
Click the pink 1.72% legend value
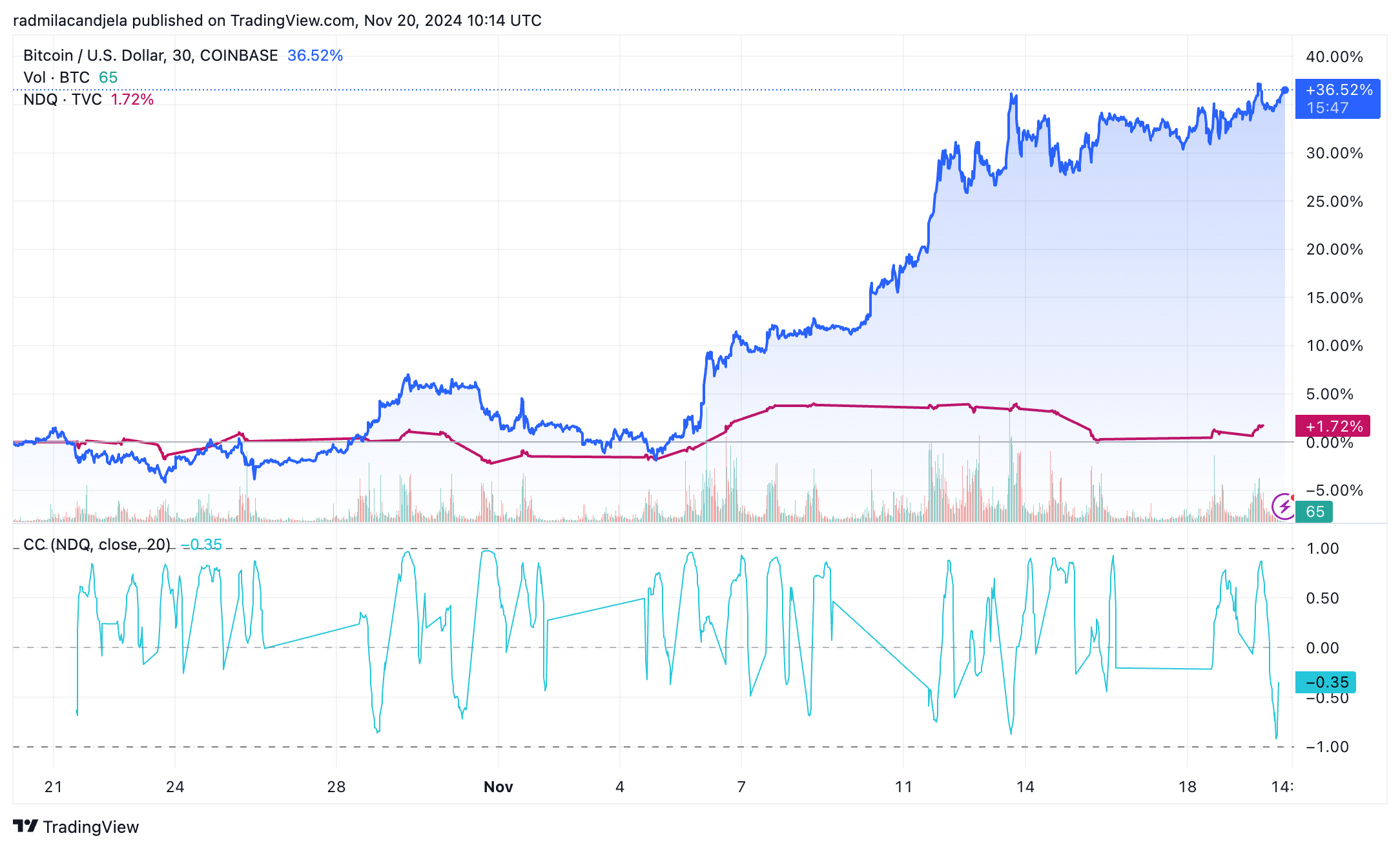pyautogui.click(x=132, y=100)
